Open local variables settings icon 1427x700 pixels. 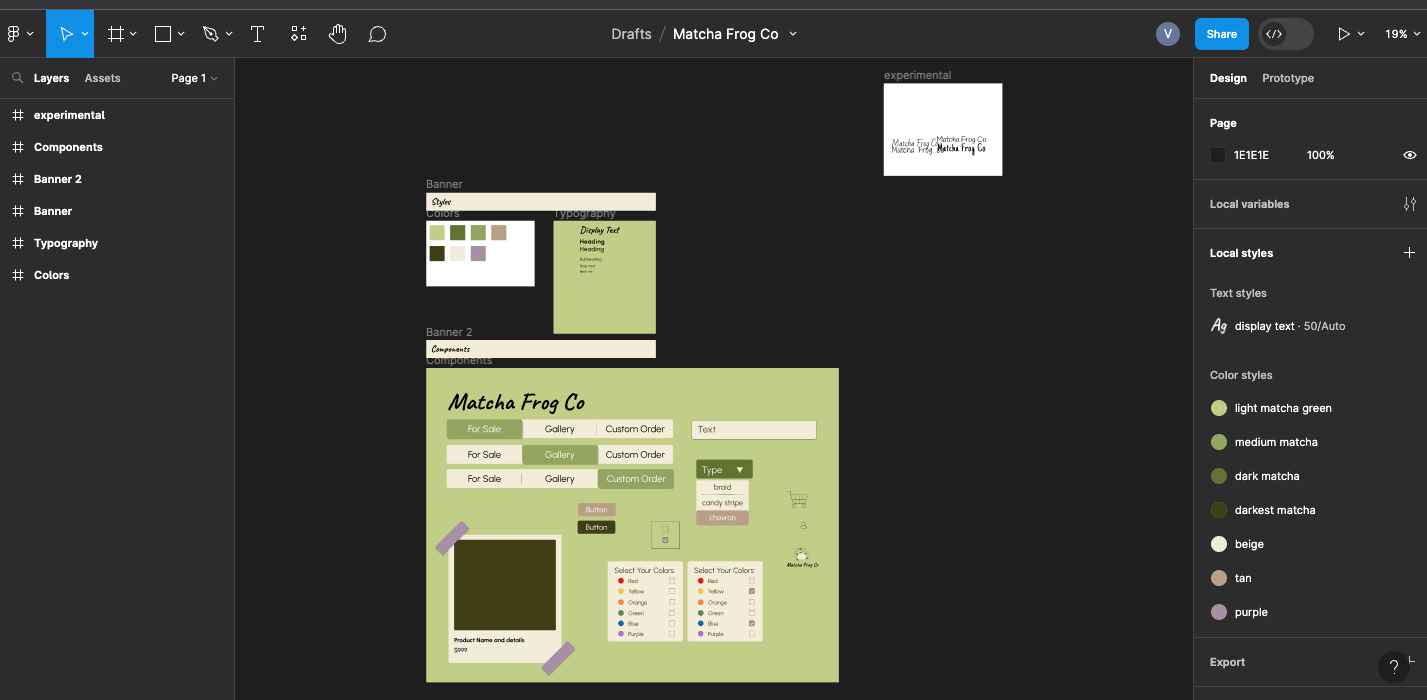1409,204
